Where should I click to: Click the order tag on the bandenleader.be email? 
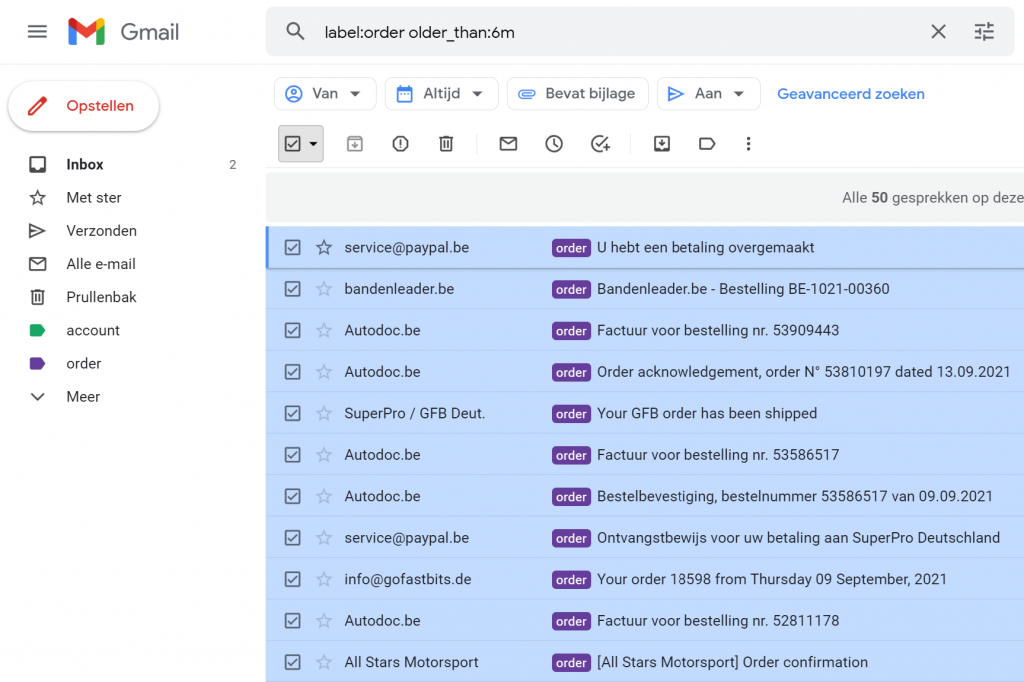tap(571, 289)
